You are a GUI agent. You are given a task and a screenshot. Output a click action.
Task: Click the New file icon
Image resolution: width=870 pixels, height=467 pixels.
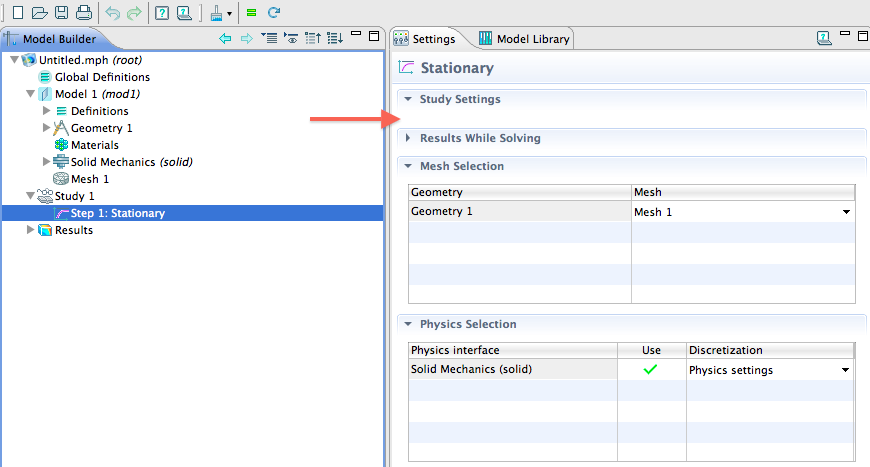(17, 13)
